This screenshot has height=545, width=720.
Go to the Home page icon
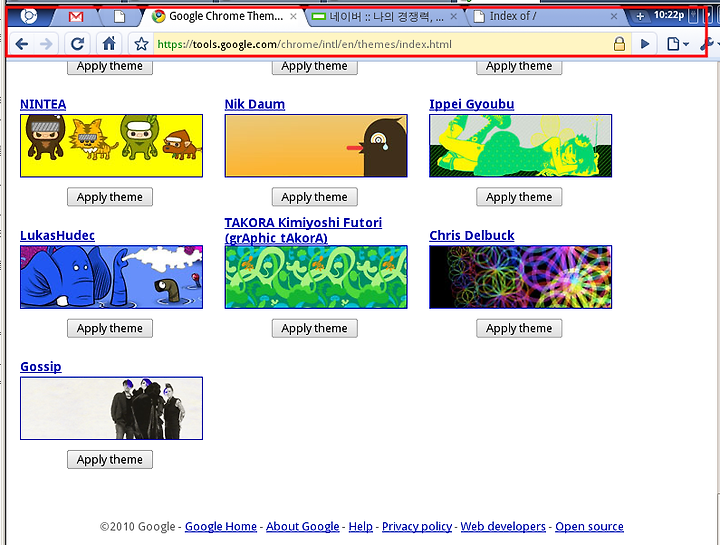tap(109, 44)
